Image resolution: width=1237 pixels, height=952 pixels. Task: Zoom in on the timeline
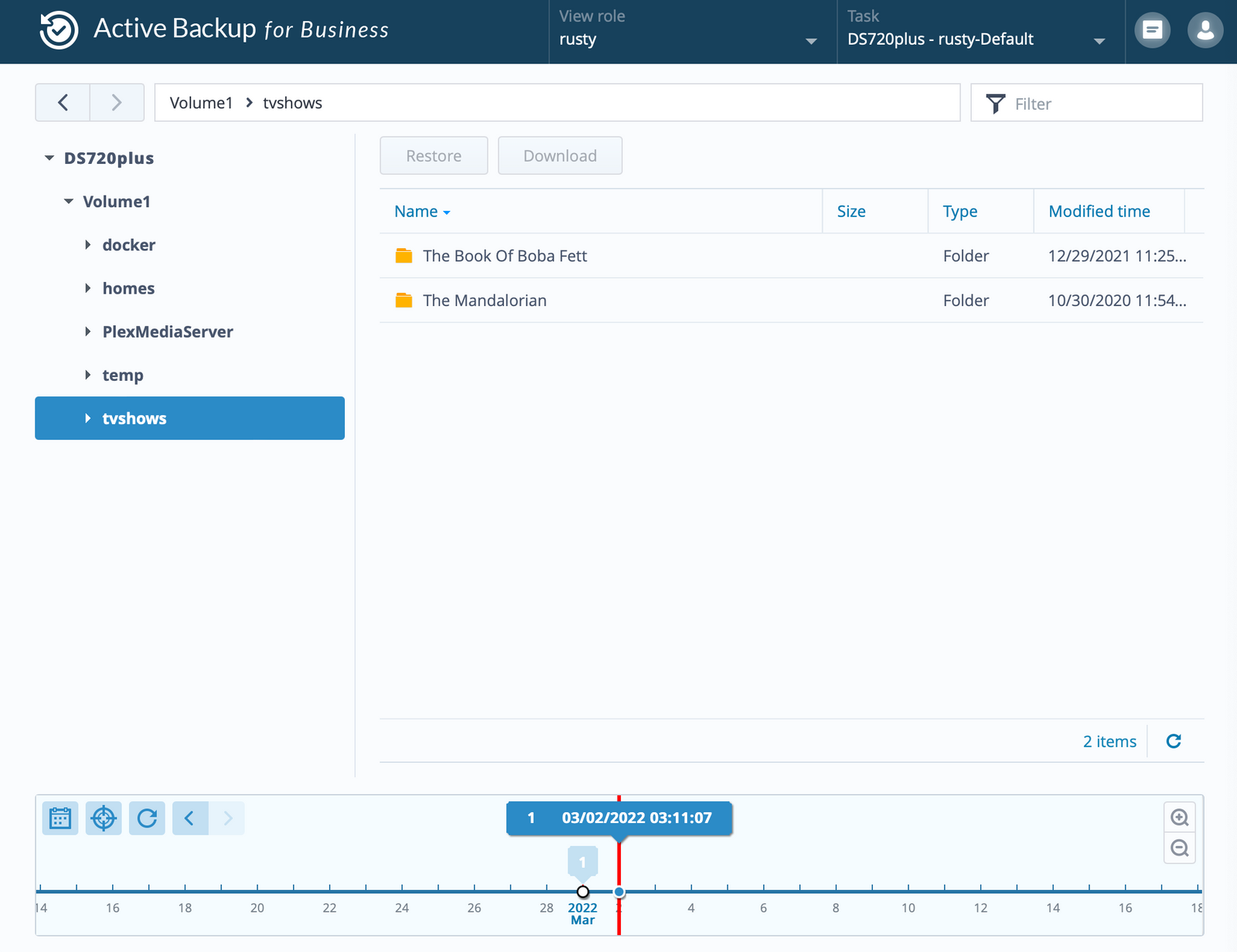pyautogui.click(x=1180, y=818)
